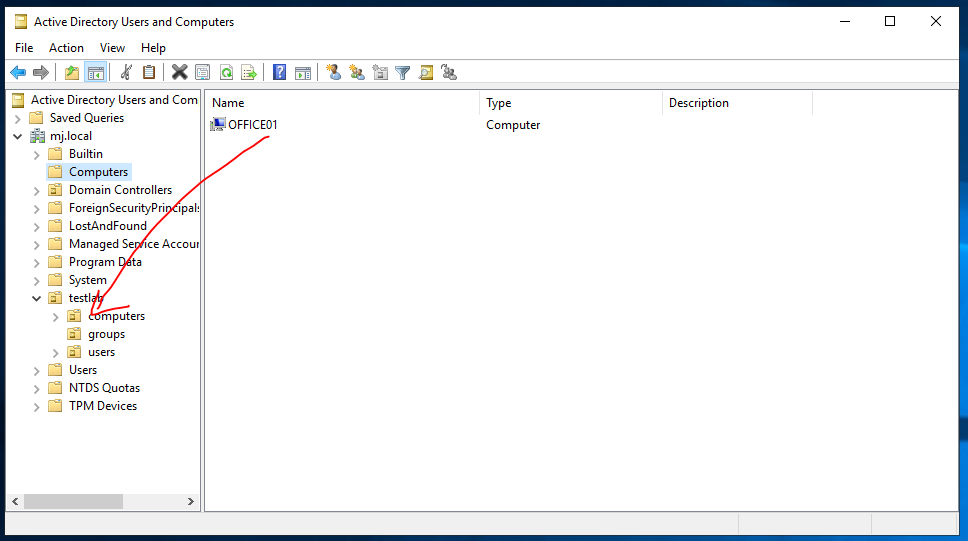Click the Find objects toolbar icon
The width and height of the screenshot is (968, 541).
pos(426,73)
